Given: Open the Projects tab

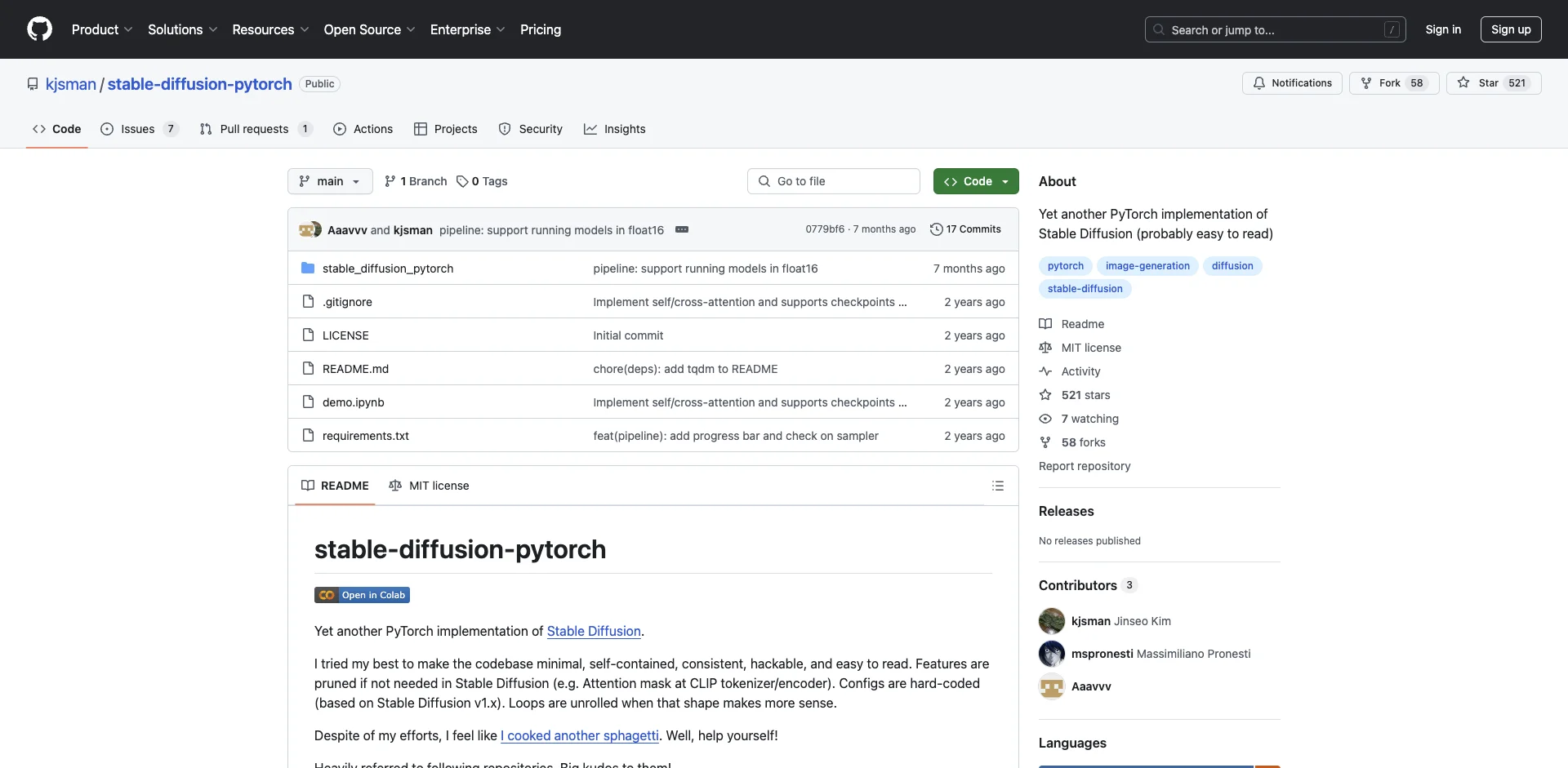Looking at the screenshot, I should tap(446, 129).
